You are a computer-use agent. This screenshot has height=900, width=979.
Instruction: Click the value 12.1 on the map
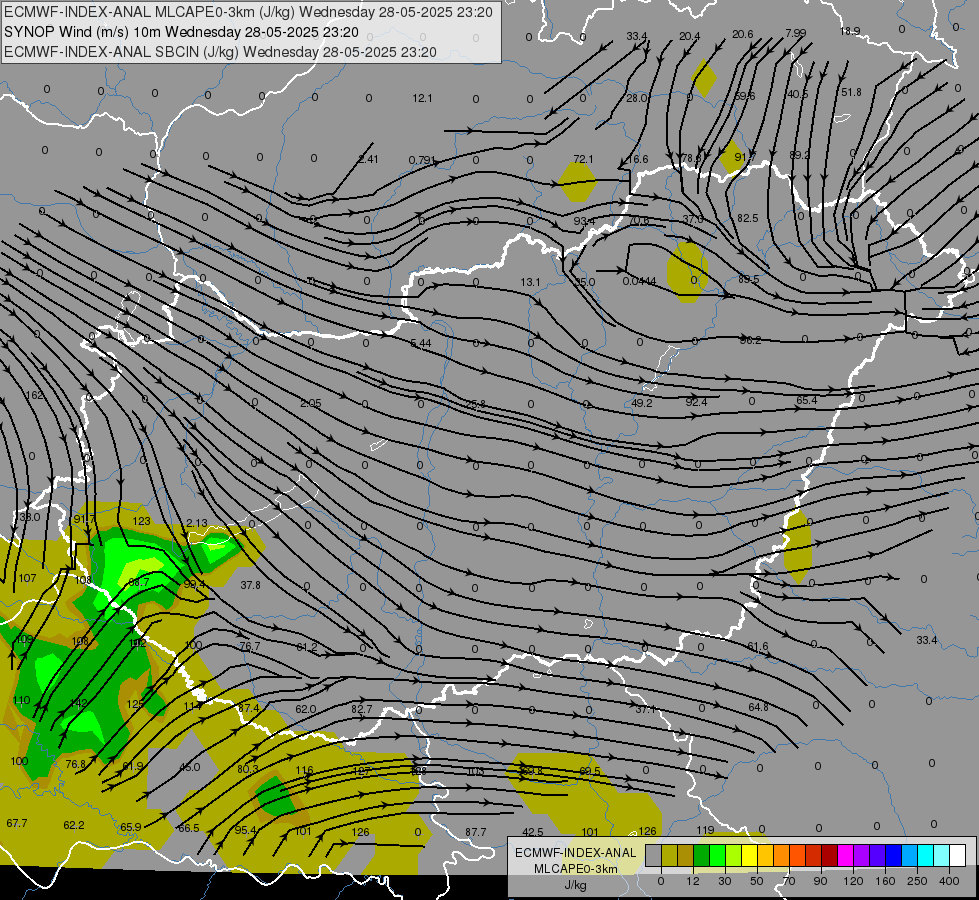coord(422,98)
